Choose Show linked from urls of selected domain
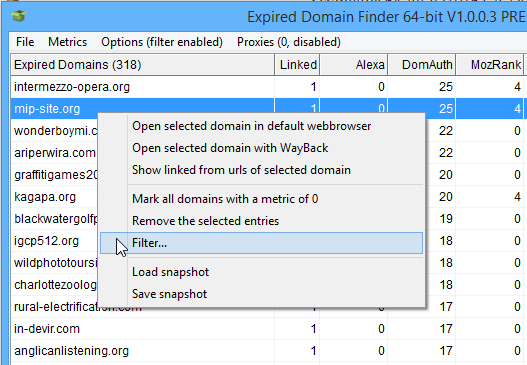The width and height of the screenshot is (527, 365). (x=261, y=170)
